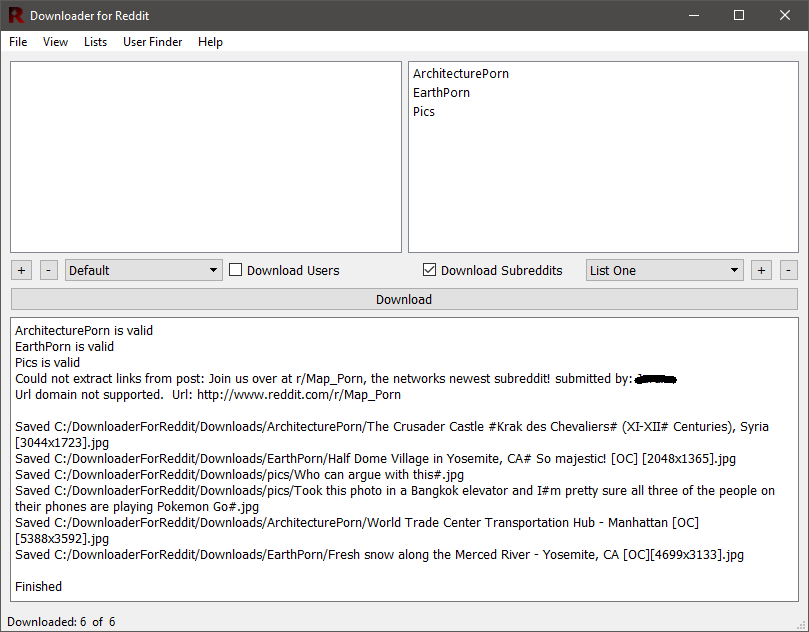The height and width of the screenshot is (632, 809).
Task: Minimize the Downloader for Reddit window
Action: pos(694,15)
